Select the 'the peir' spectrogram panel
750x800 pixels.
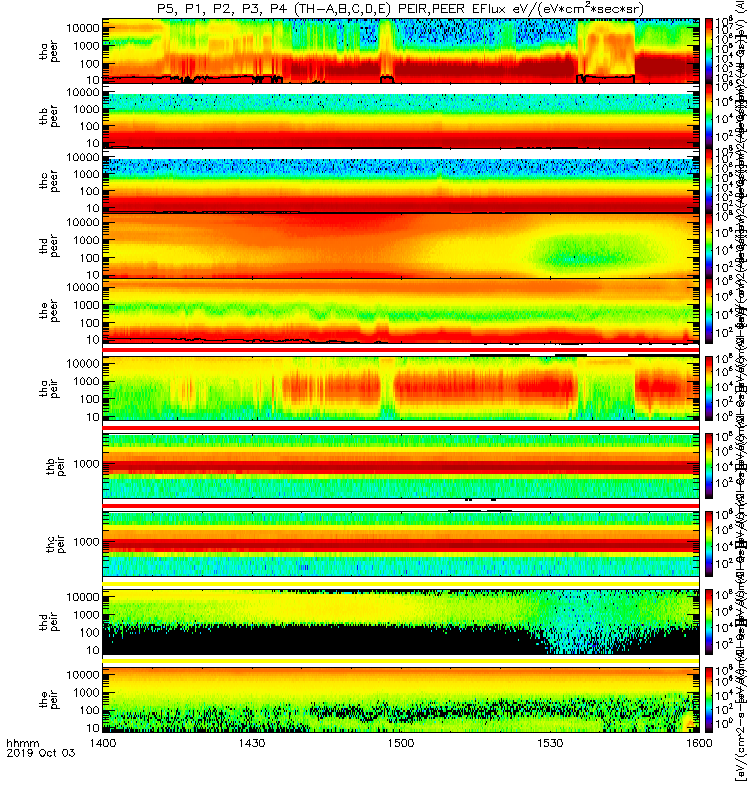pyautogui.click(x=401, y=699)
